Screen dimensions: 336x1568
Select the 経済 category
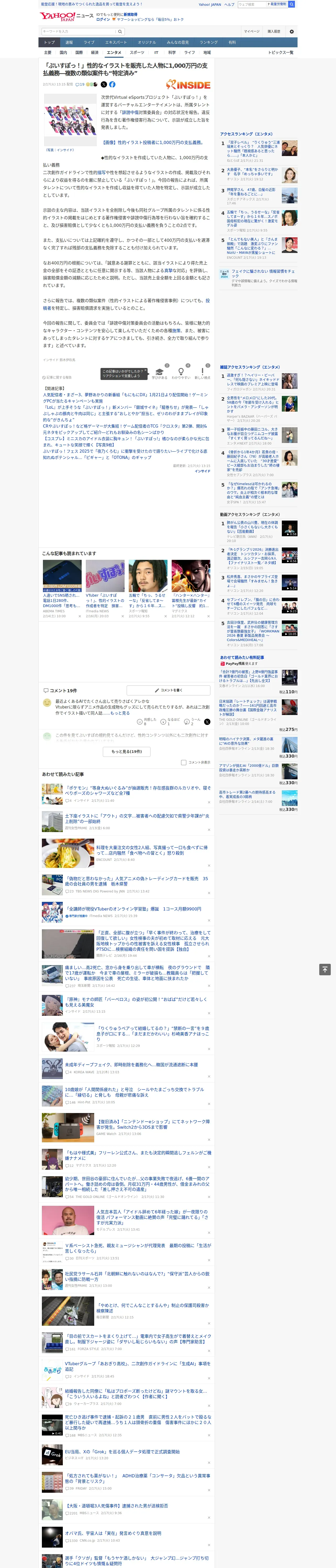click(94, 52)
